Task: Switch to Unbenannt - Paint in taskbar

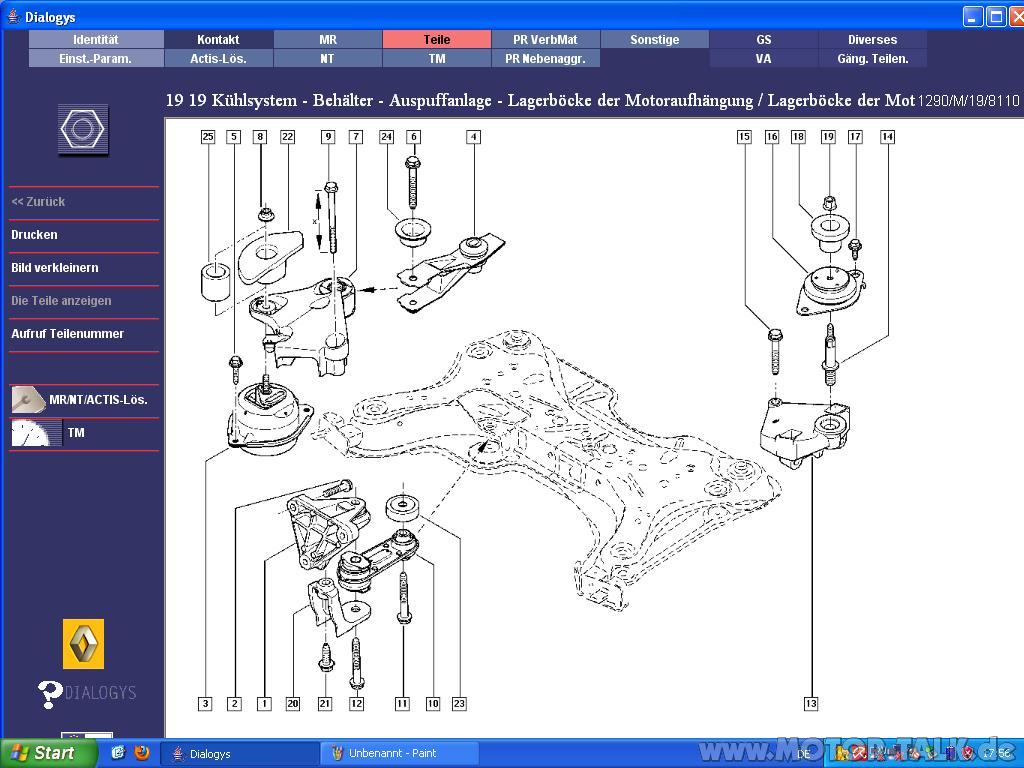Action: click(400, 754)
